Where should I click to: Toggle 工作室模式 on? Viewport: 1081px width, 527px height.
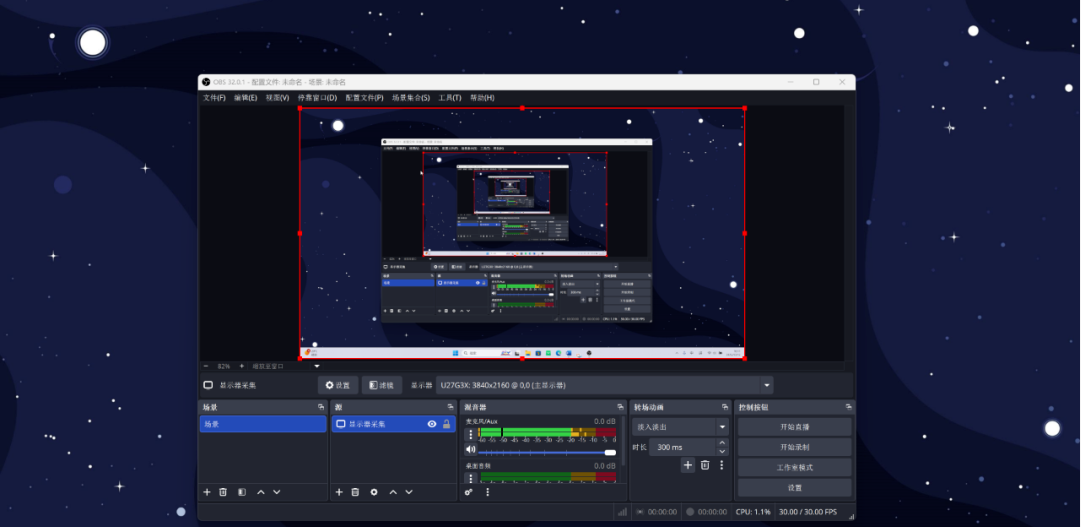tap(794, 467)
